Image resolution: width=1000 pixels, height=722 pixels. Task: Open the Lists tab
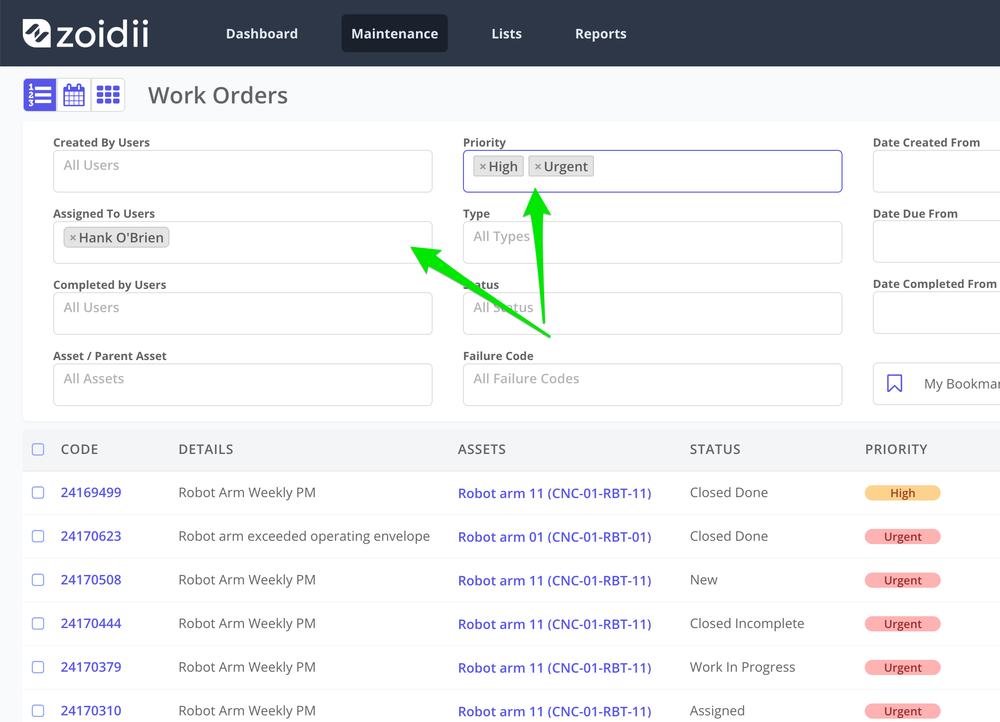(x=506, y=33)
